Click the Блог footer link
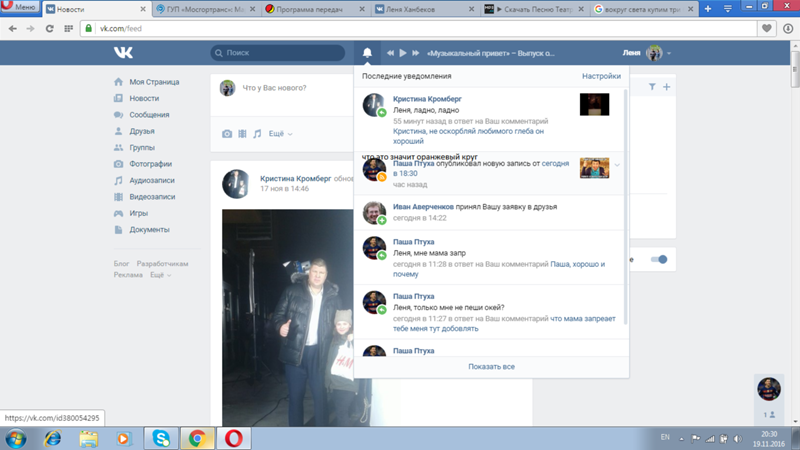The image size is (800, 450). point(121,264)
